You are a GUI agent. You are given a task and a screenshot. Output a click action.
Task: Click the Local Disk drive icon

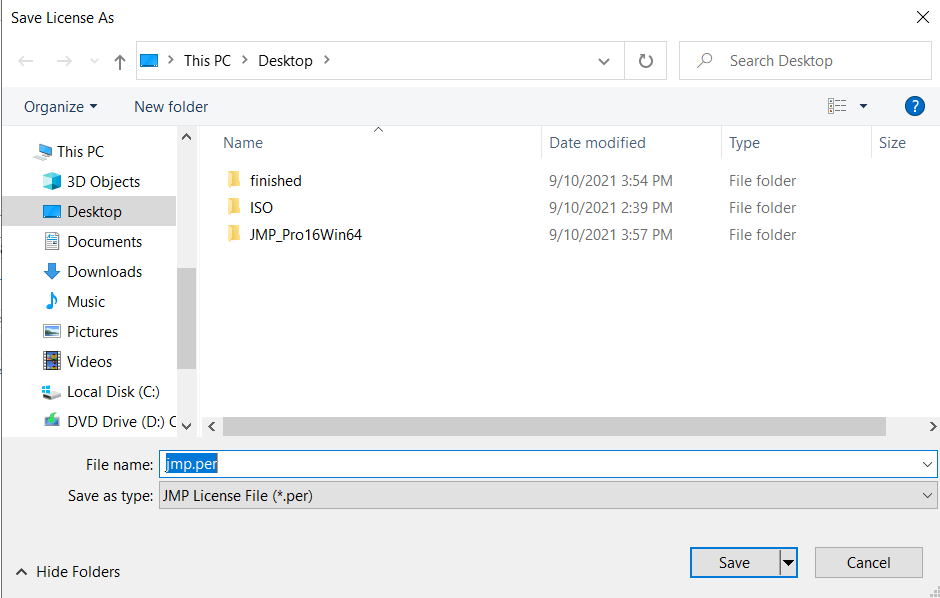tap(52, 392)
